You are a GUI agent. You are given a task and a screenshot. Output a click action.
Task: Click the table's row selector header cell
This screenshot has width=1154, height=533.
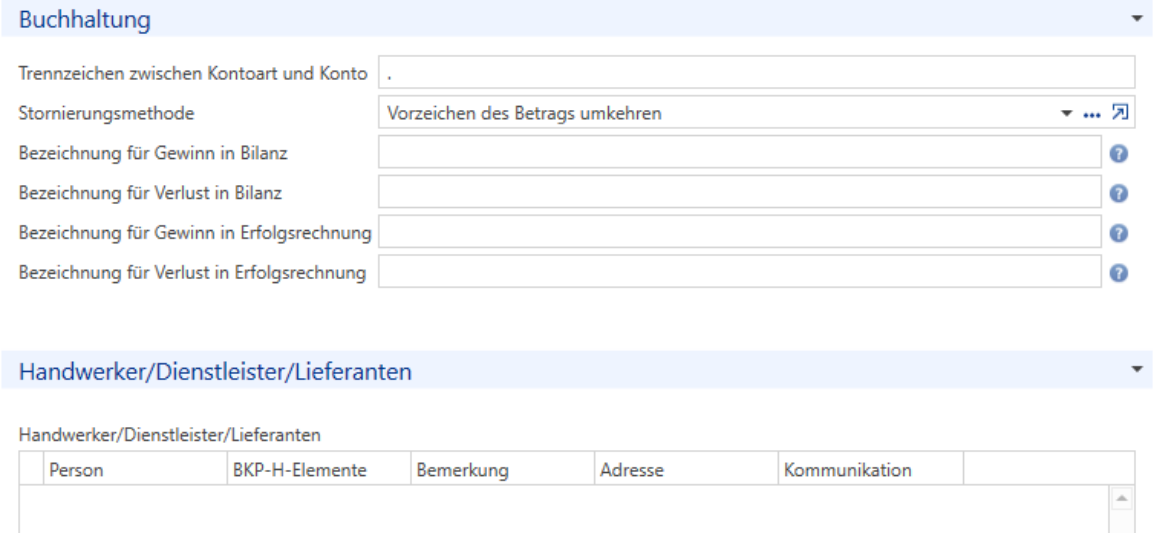(31, 469)
